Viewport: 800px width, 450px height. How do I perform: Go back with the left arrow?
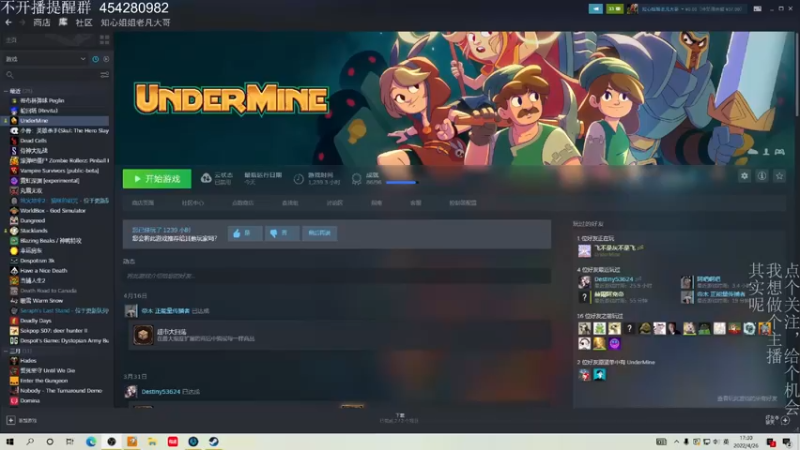coord(8,22)
